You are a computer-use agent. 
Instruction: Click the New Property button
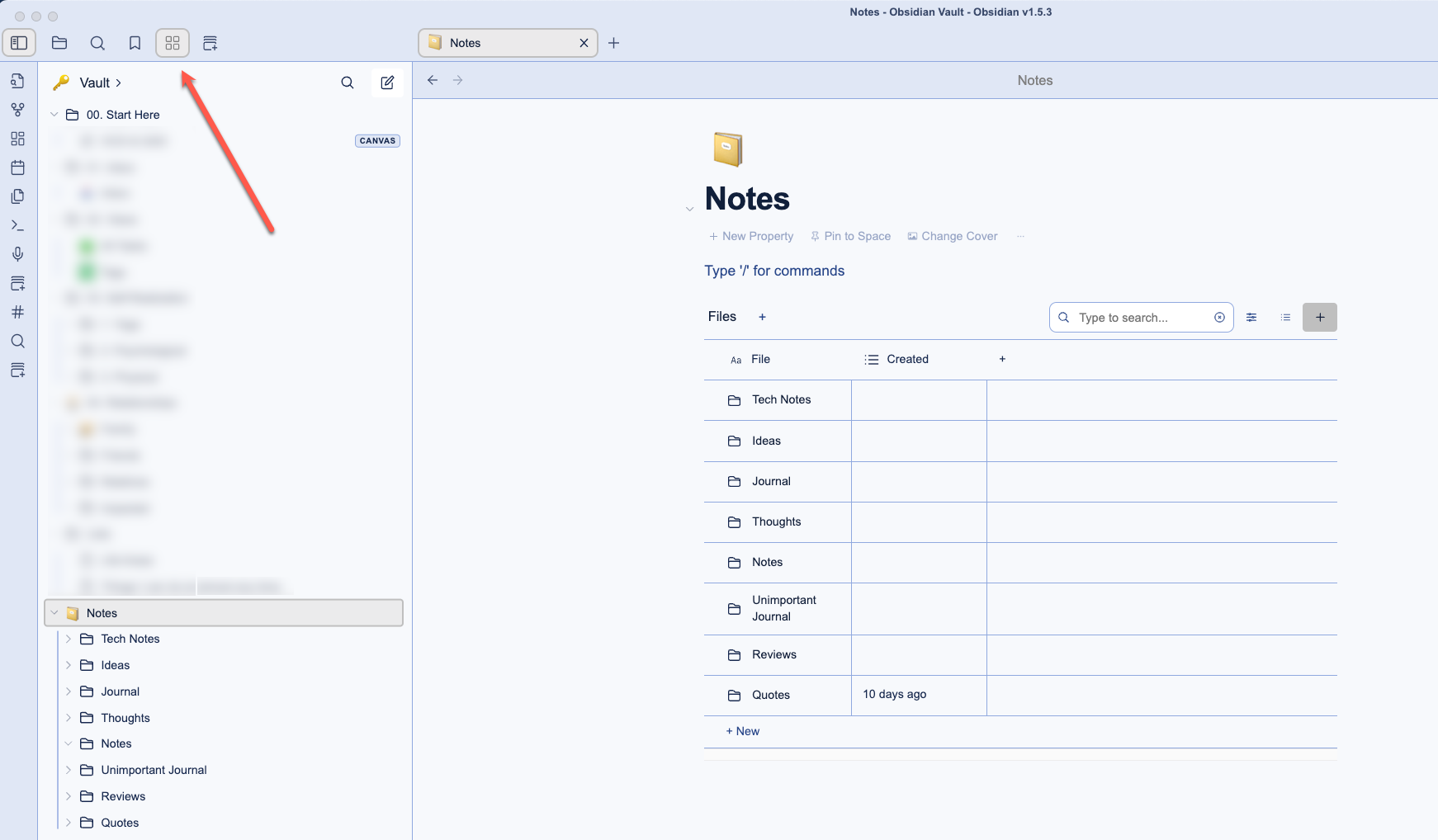[x=751, y=236]
